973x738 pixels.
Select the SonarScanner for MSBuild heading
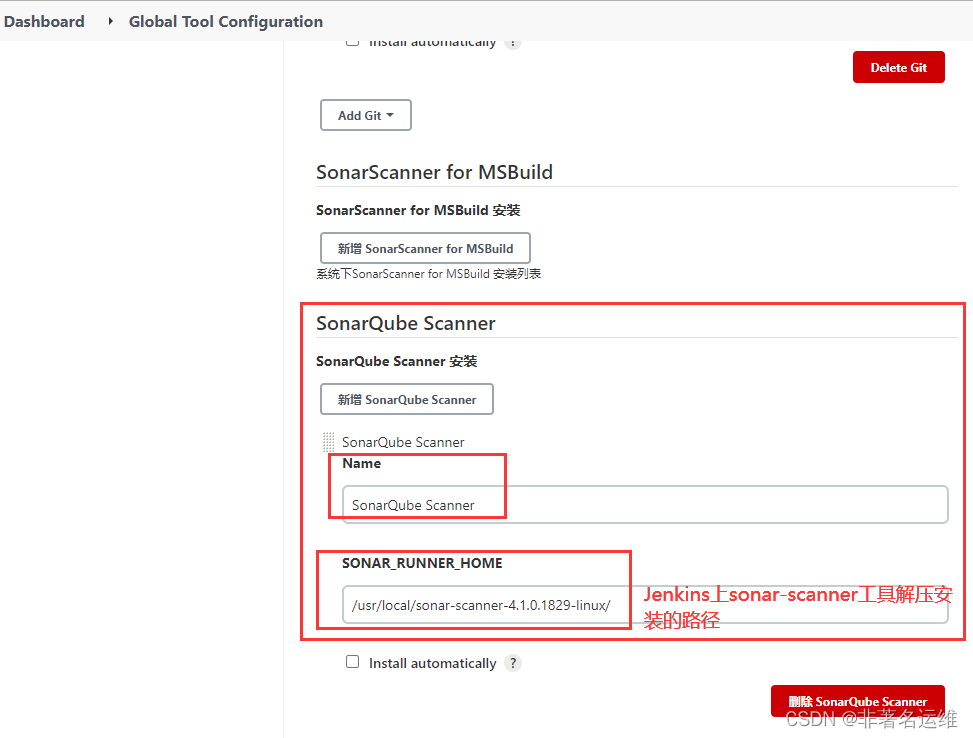coord(434,172)
